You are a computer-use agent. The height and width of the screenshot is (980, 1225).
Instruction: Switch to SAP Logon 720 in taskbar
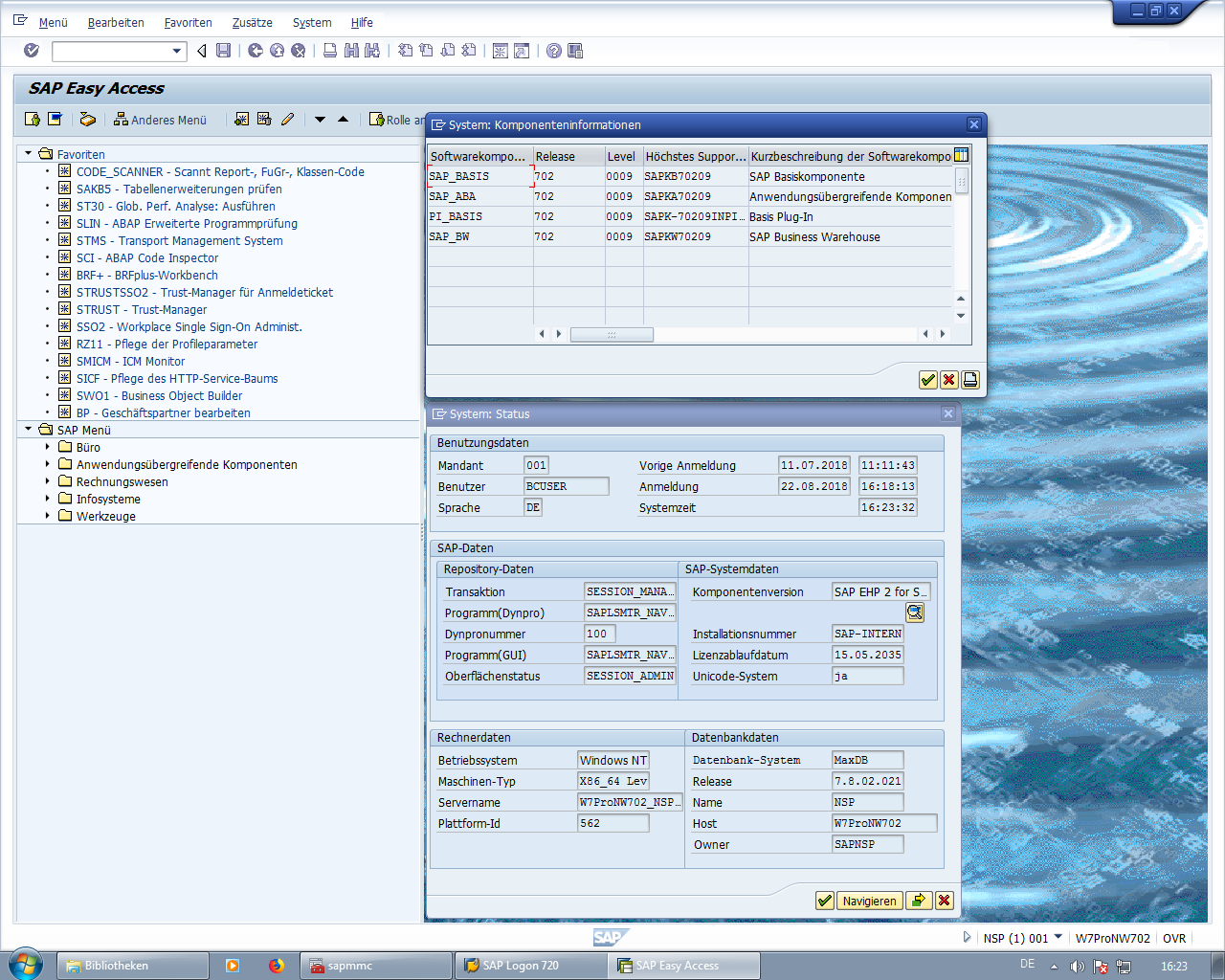520,966
